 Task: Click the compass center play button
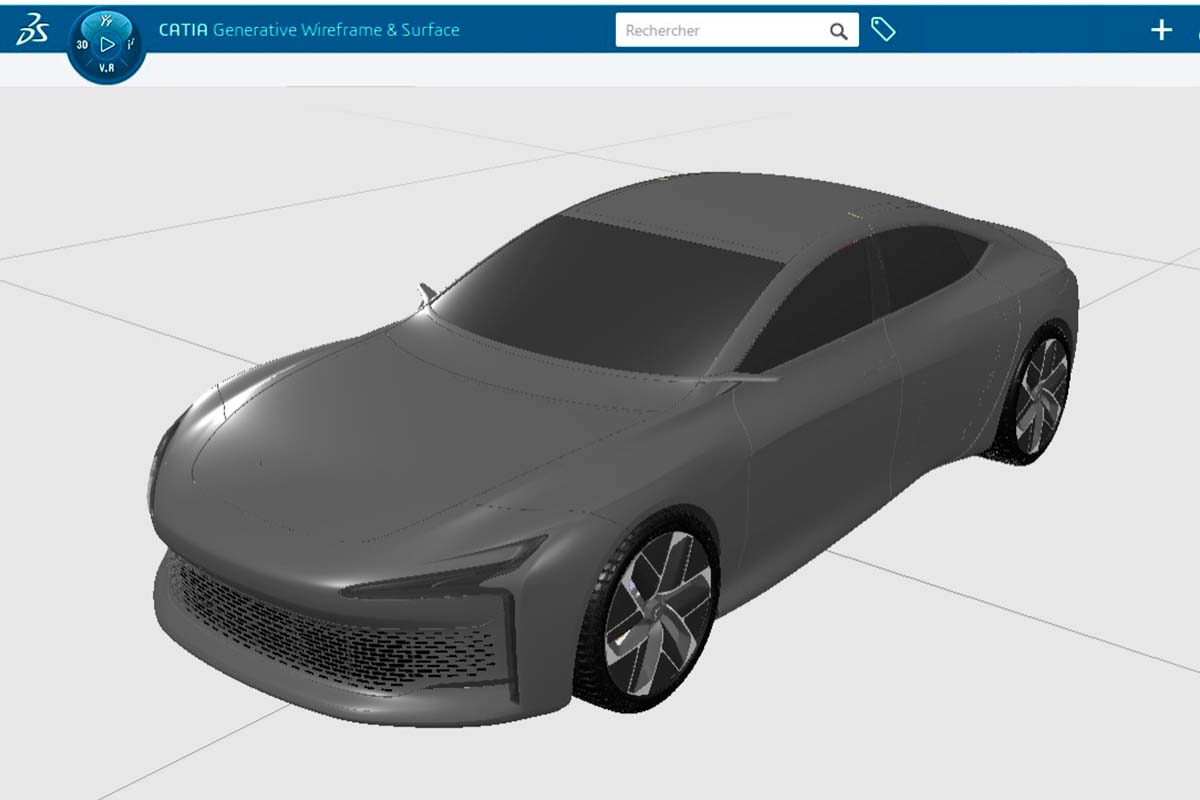[107, 45]
